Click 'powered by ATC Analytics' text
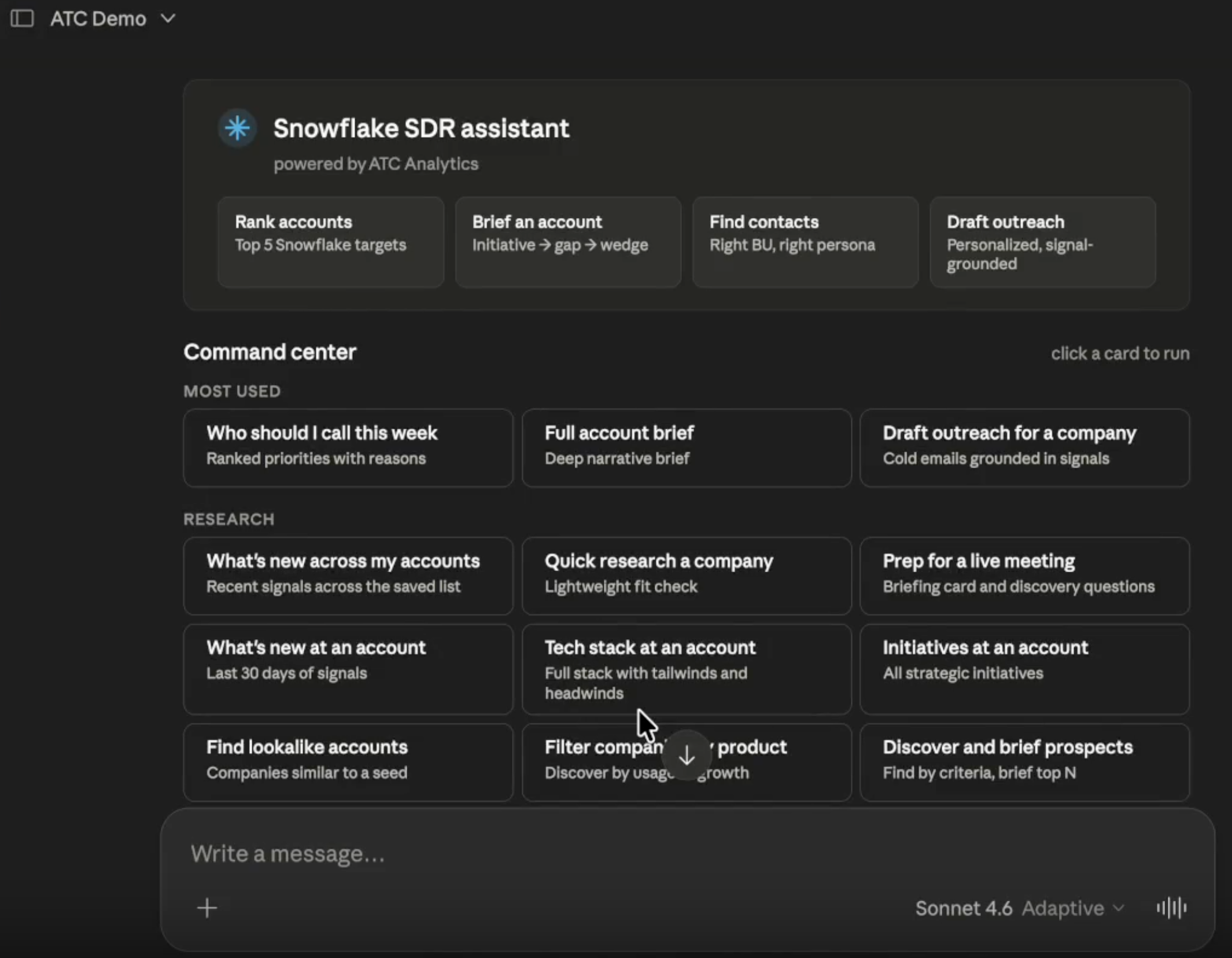Viewport: 1232px width, 958px height. click(x=376, y=164)
